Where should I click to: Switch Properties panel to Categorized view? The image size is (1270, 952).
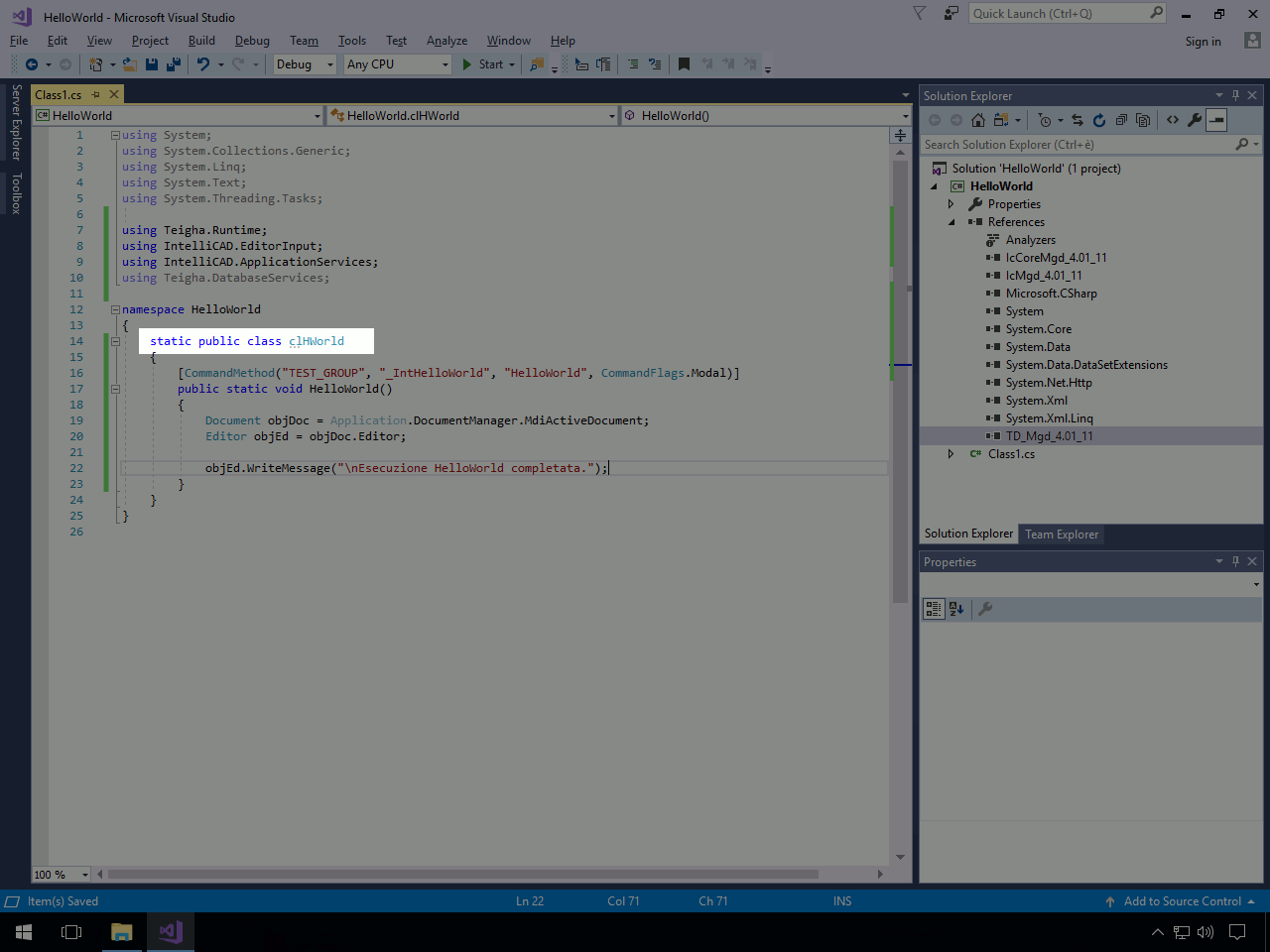pos(934,609)
